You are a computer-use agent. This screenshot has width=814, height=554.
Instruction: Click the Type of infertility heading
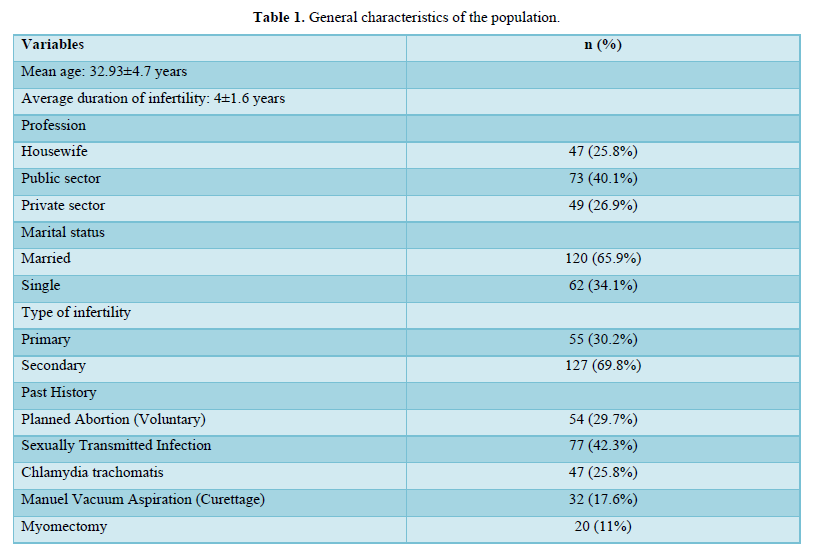[x=76, y=312]
